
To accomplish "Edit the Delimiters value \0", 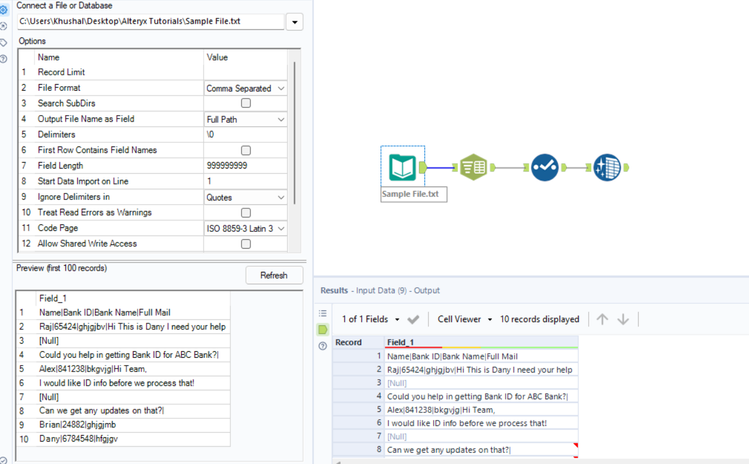I will (246, 134).
